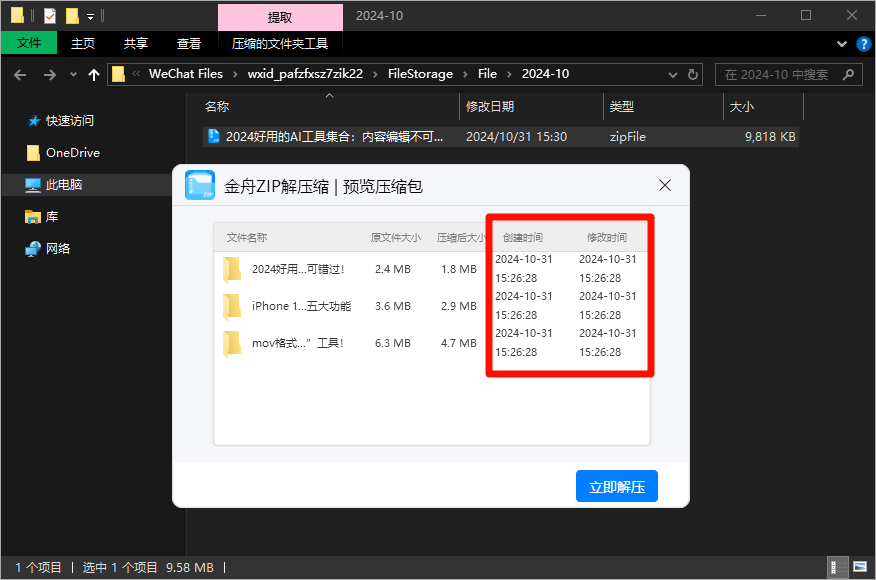876x580 pixels.
Task: Click the zip file's blue icon
Action: pyautogui.click(x=213, y=136)
